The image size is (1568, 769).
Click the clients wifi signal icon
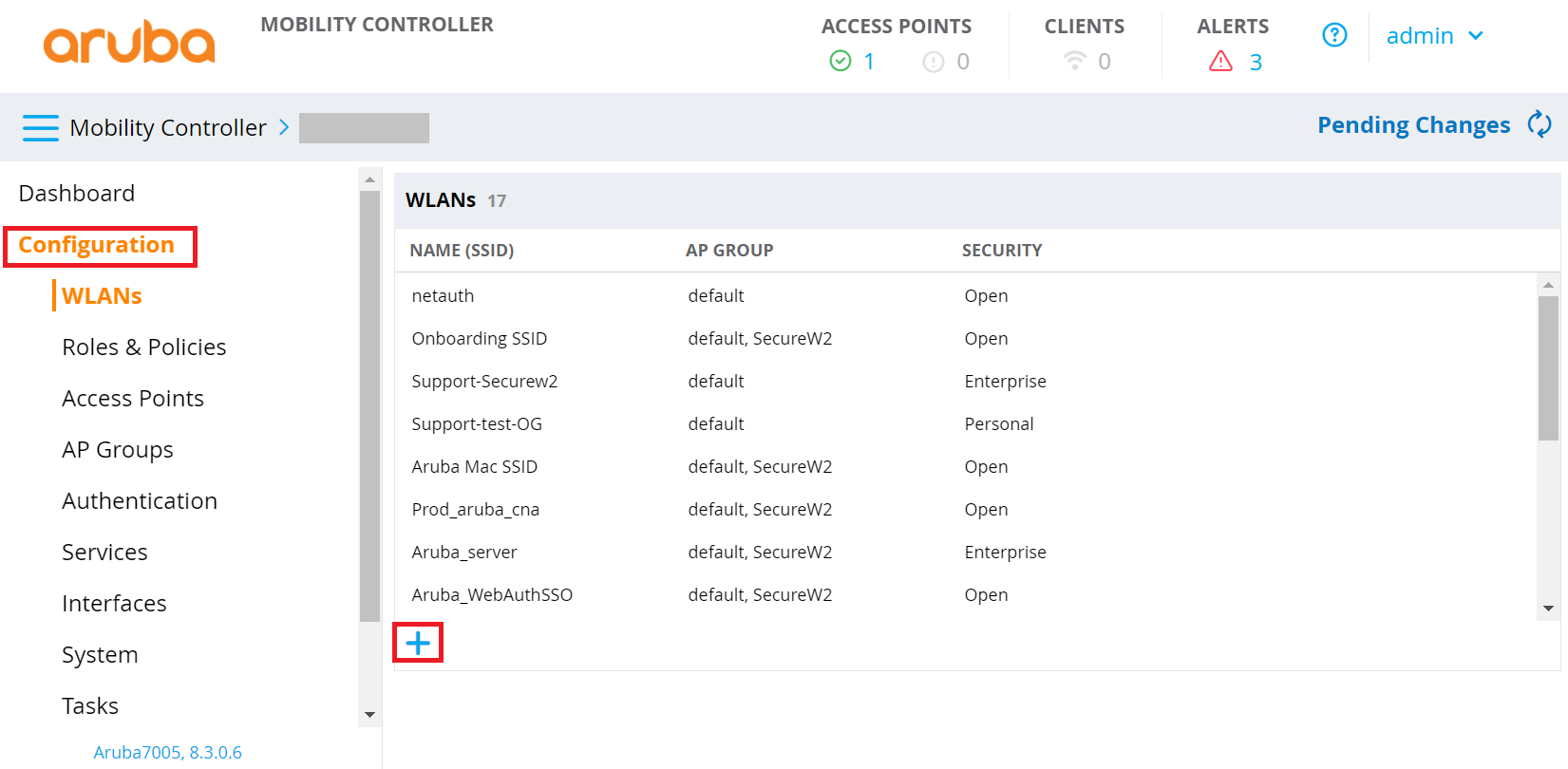pyautogui.click(x=1074, y=62)
